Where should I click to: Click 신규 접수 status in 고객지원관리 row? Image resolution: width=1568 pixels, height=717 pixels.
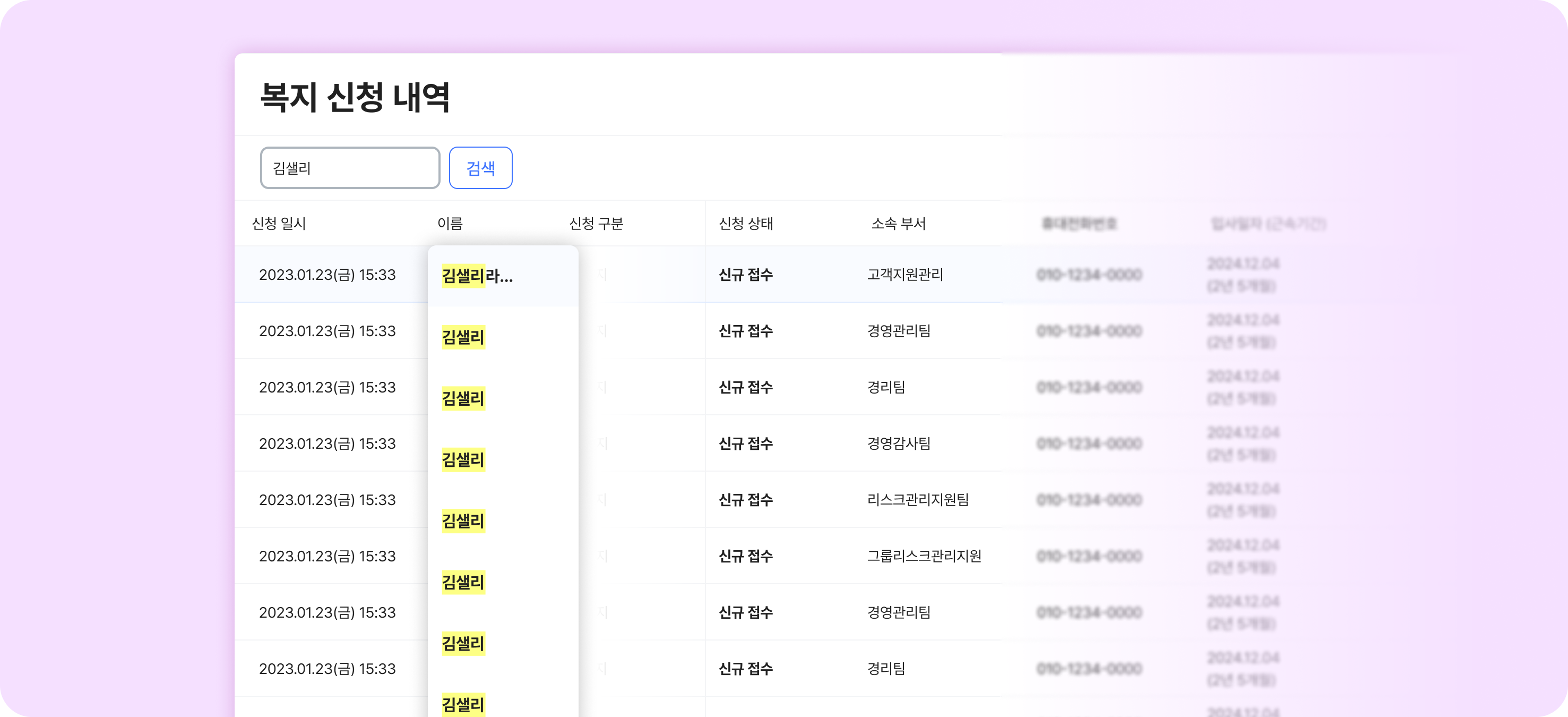tap(746, 275)
